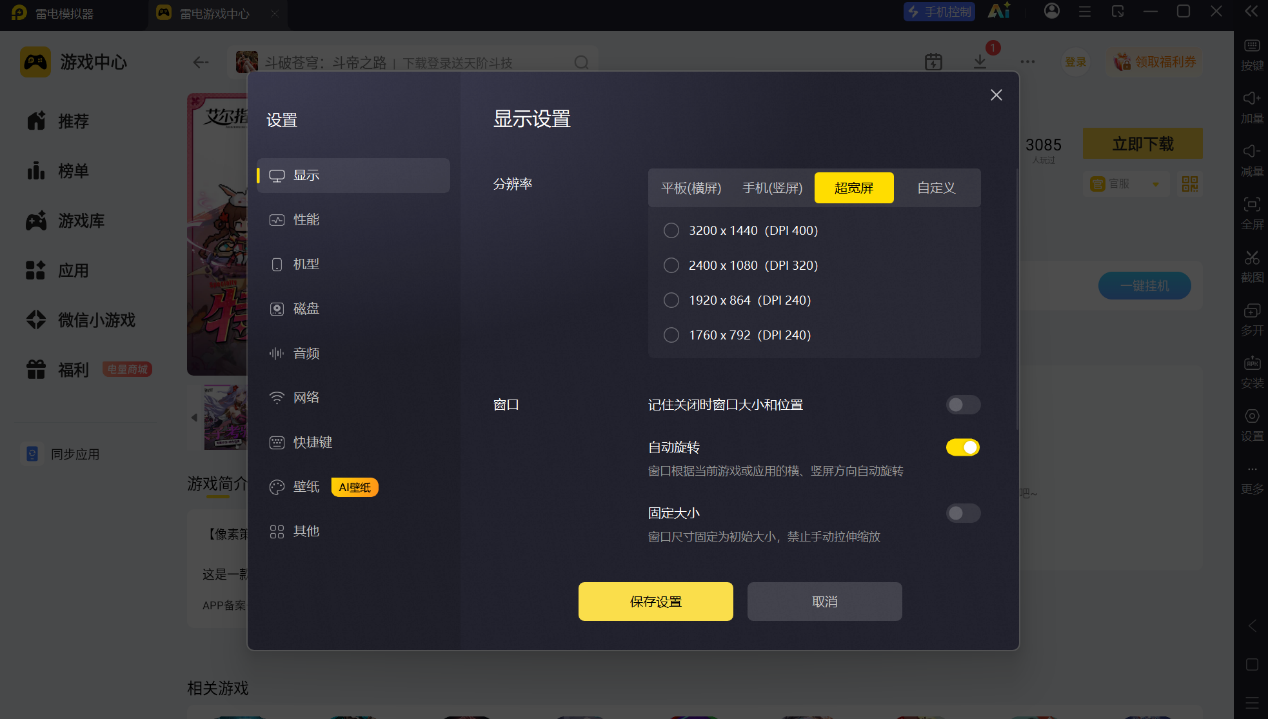Open 按键 keyboard mapping tool
Screen dimensions: 1268x719
(1252, 54)
